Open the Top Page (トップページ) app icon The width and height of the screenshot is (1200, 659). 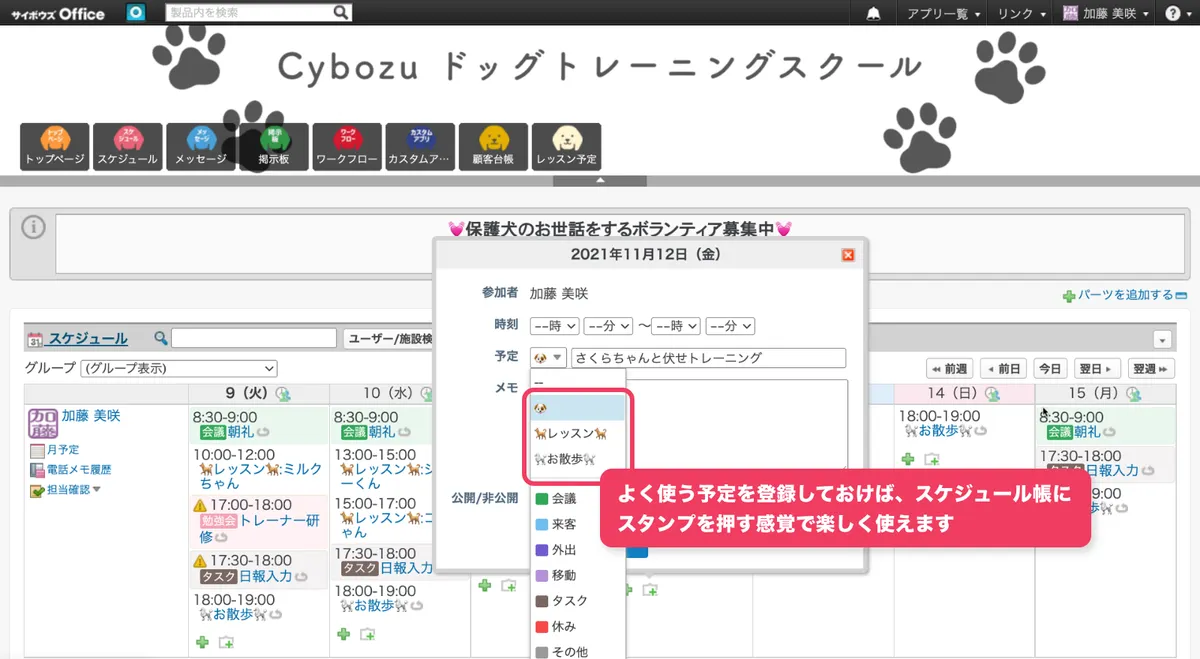click(x=55, y=146)
